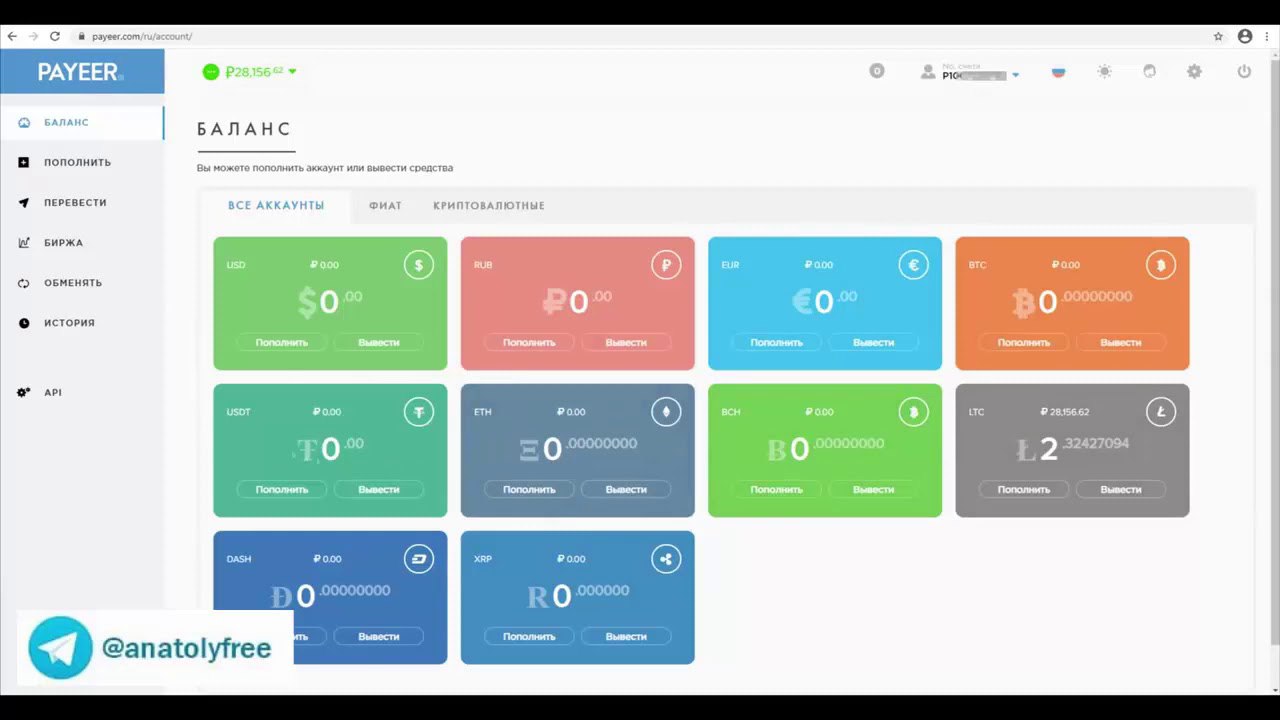The width and height of the screenshot is (1280, 720).
Task: Click Вывести on the DASH card
Action: click(x=379, y=636)
